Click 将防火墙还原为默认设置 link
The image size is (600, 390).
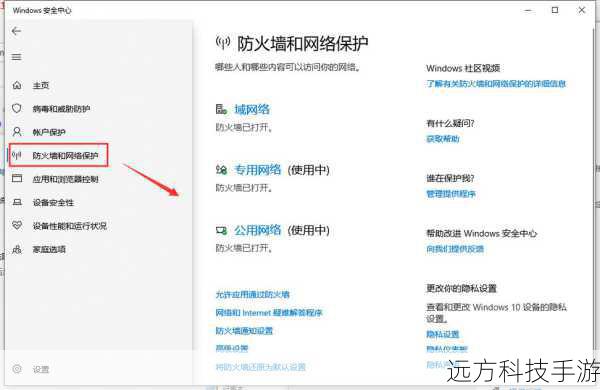[261, 367]
